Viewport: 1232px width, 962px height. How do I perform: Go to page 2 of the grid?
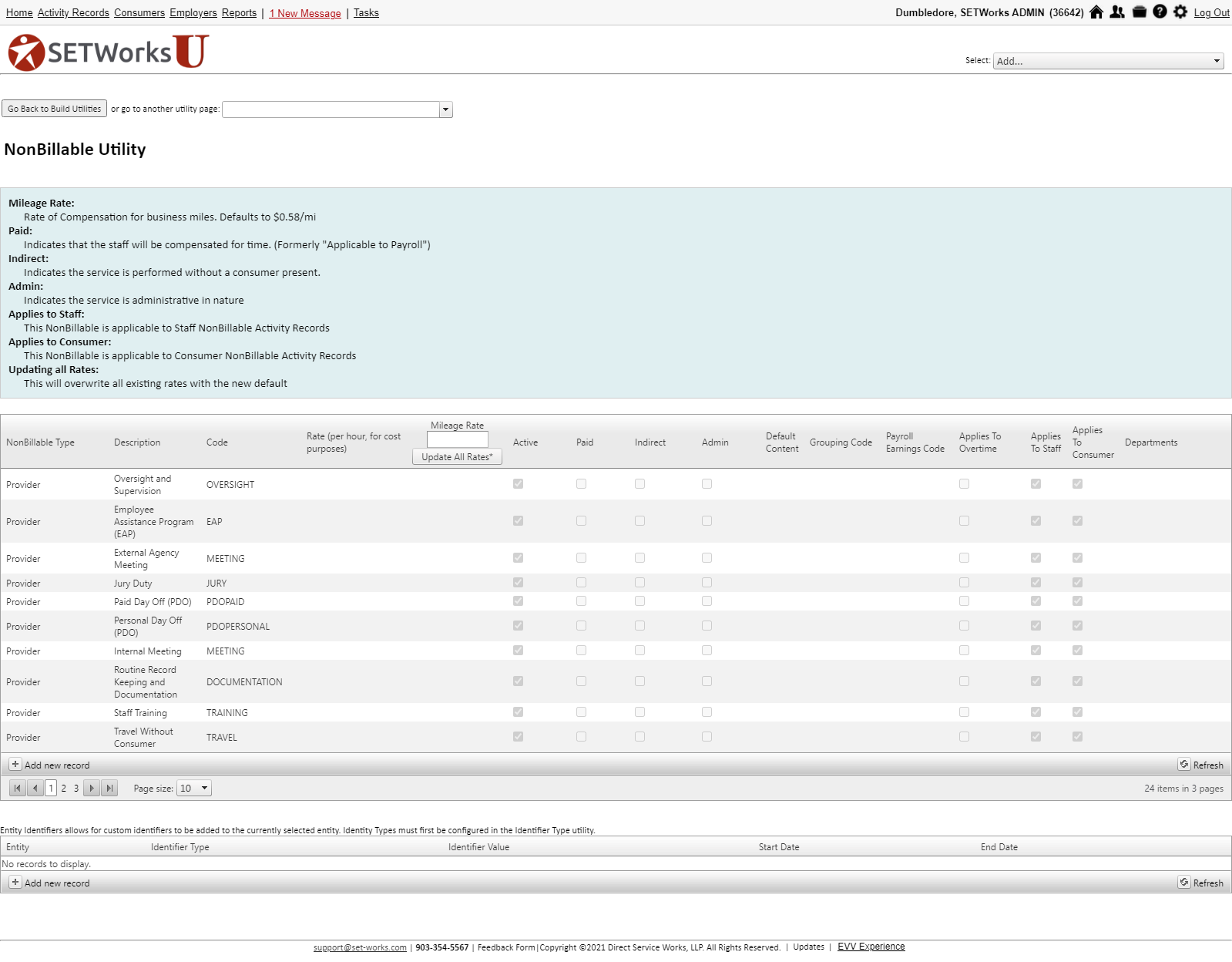(64, 788)
